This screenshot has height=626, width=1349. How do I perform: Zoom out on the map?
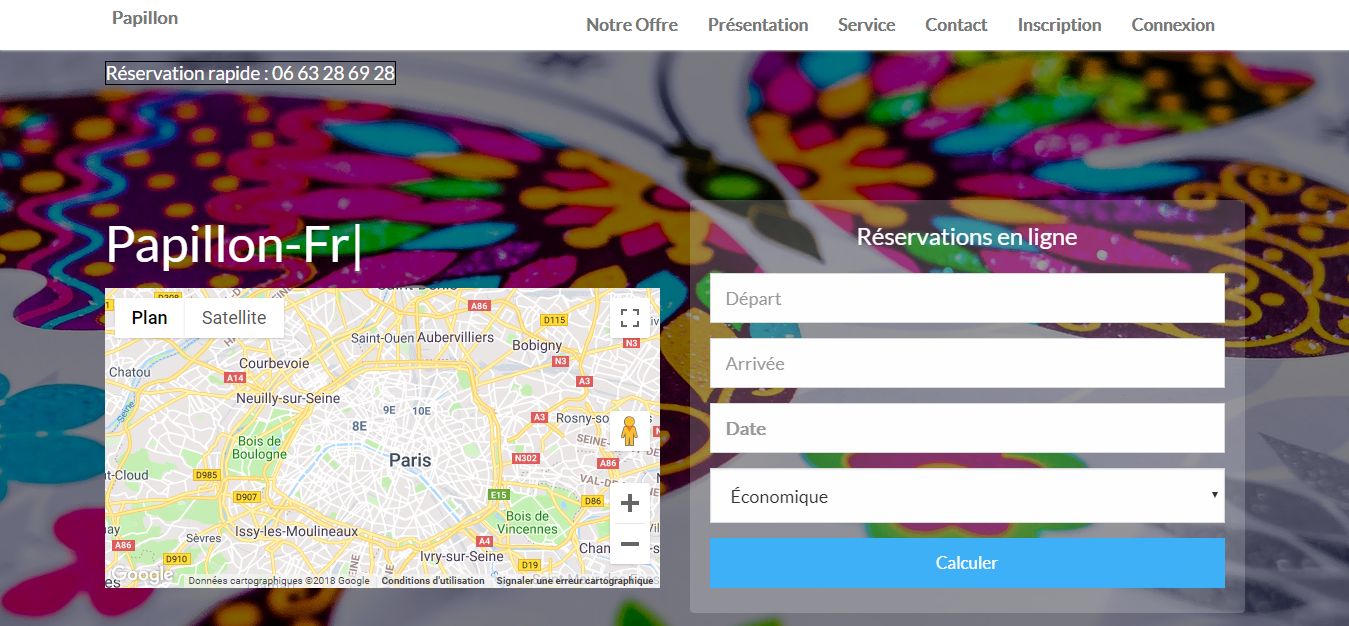[x=629, y=544]
